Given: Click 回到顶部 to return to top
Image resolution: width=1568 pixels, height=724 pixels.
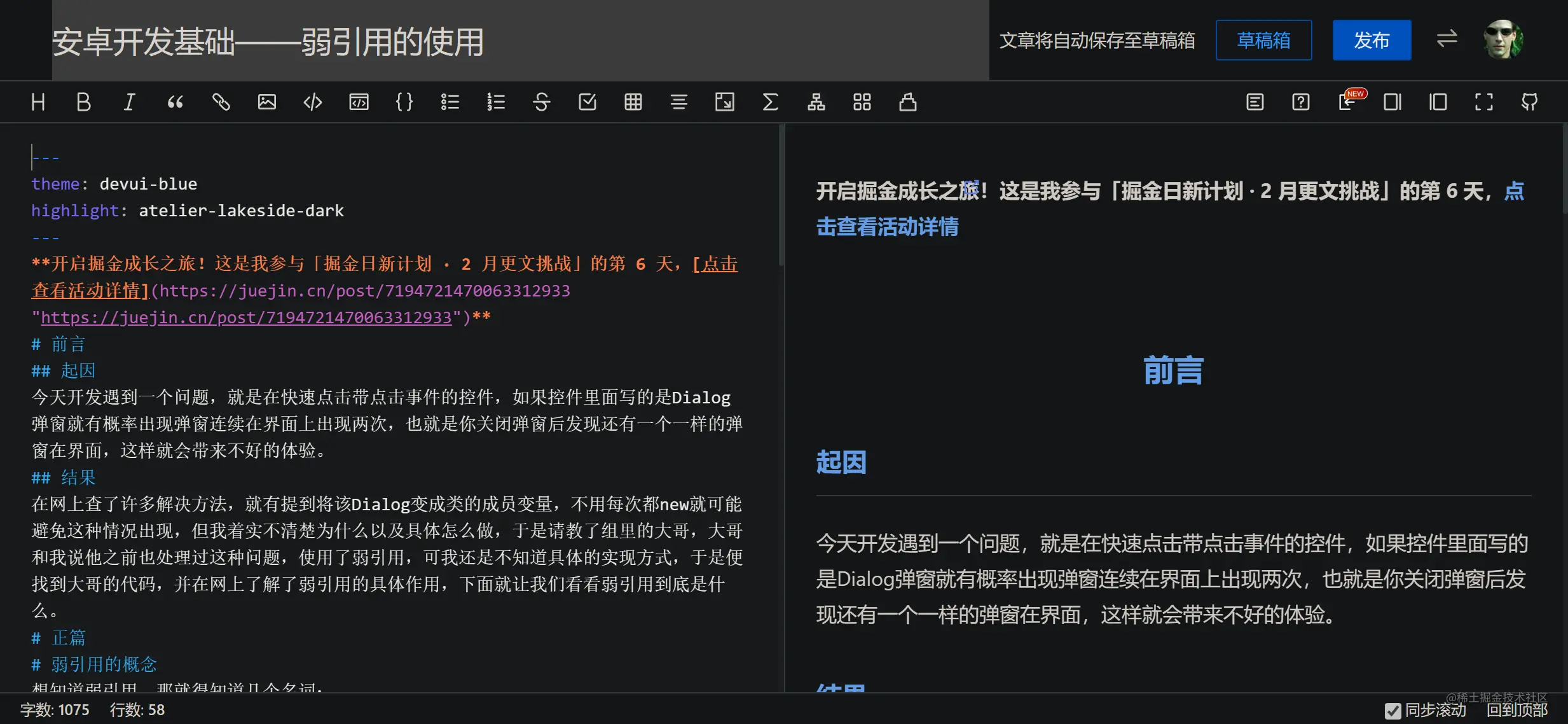Looking at the screenshot, I should (1516, 710).
